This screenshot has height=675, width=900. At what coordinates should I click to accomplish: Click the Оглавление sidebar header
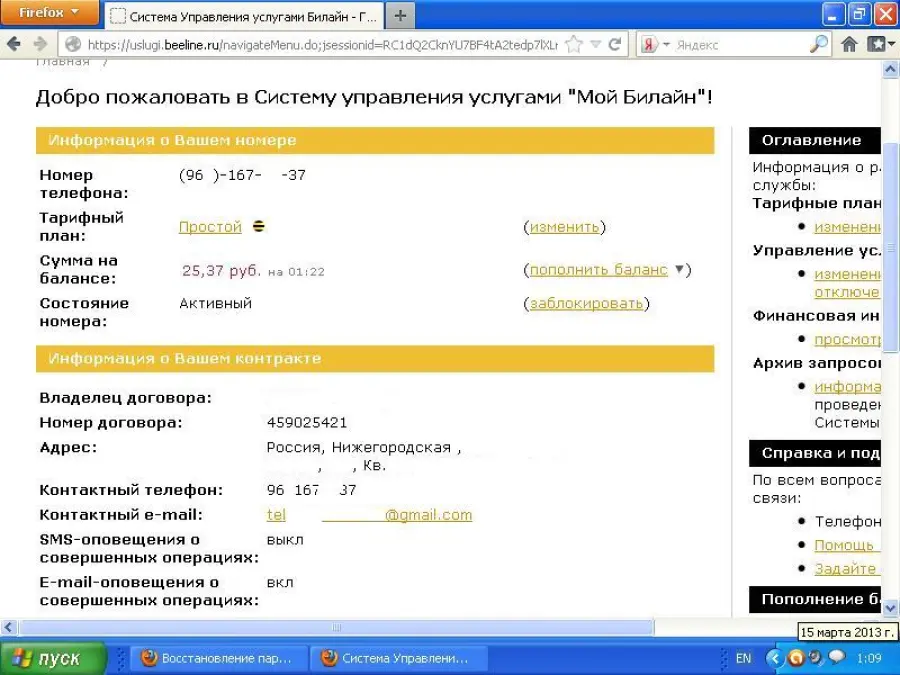tap(814, 140)
